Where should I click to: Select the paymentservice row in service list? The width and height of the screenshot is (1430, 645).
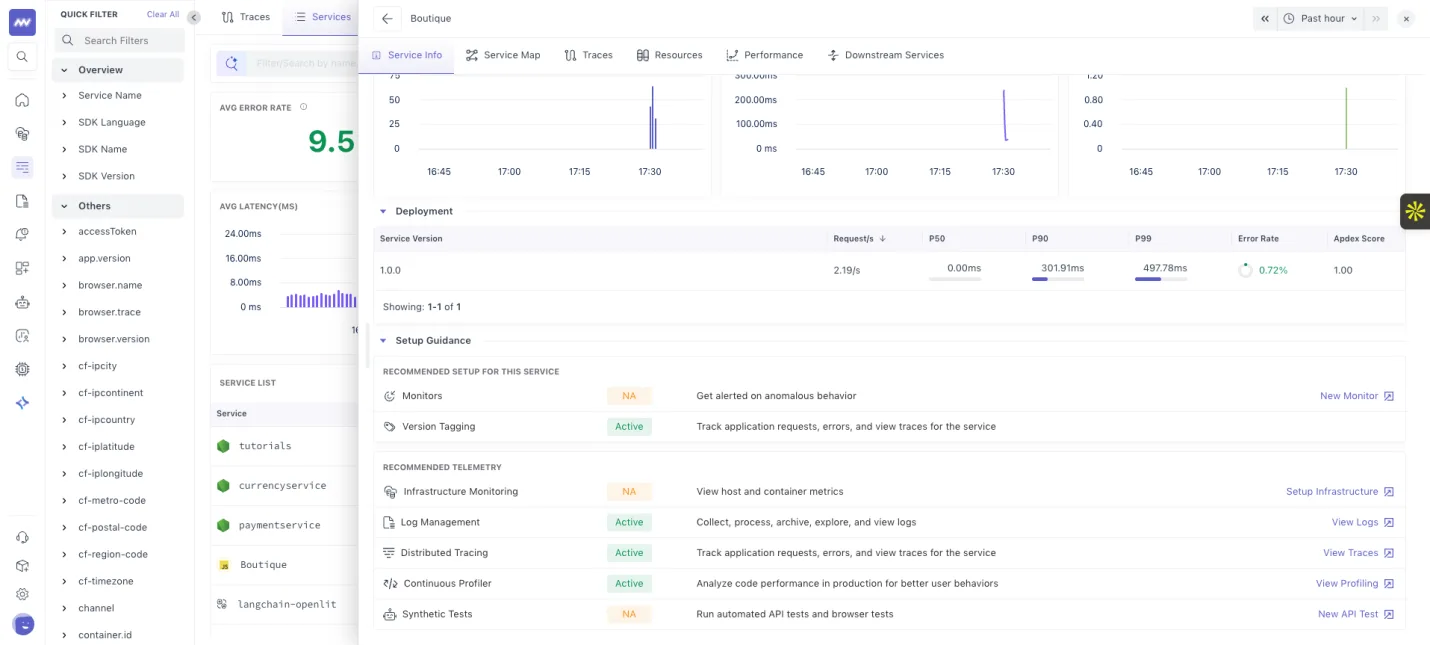285,525
